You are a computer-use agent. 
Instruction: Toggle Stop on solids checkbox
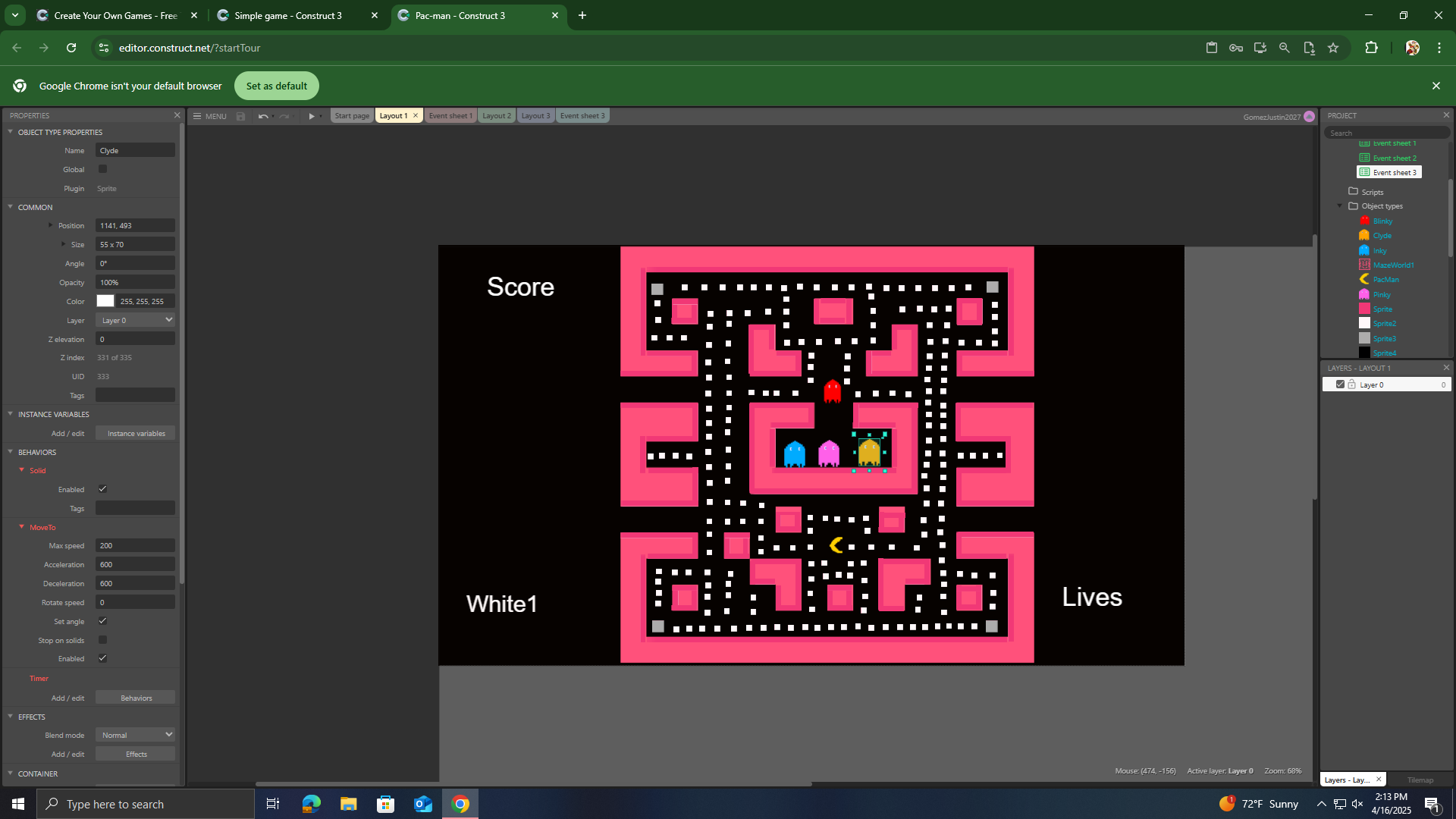click(x=102, y=640)
